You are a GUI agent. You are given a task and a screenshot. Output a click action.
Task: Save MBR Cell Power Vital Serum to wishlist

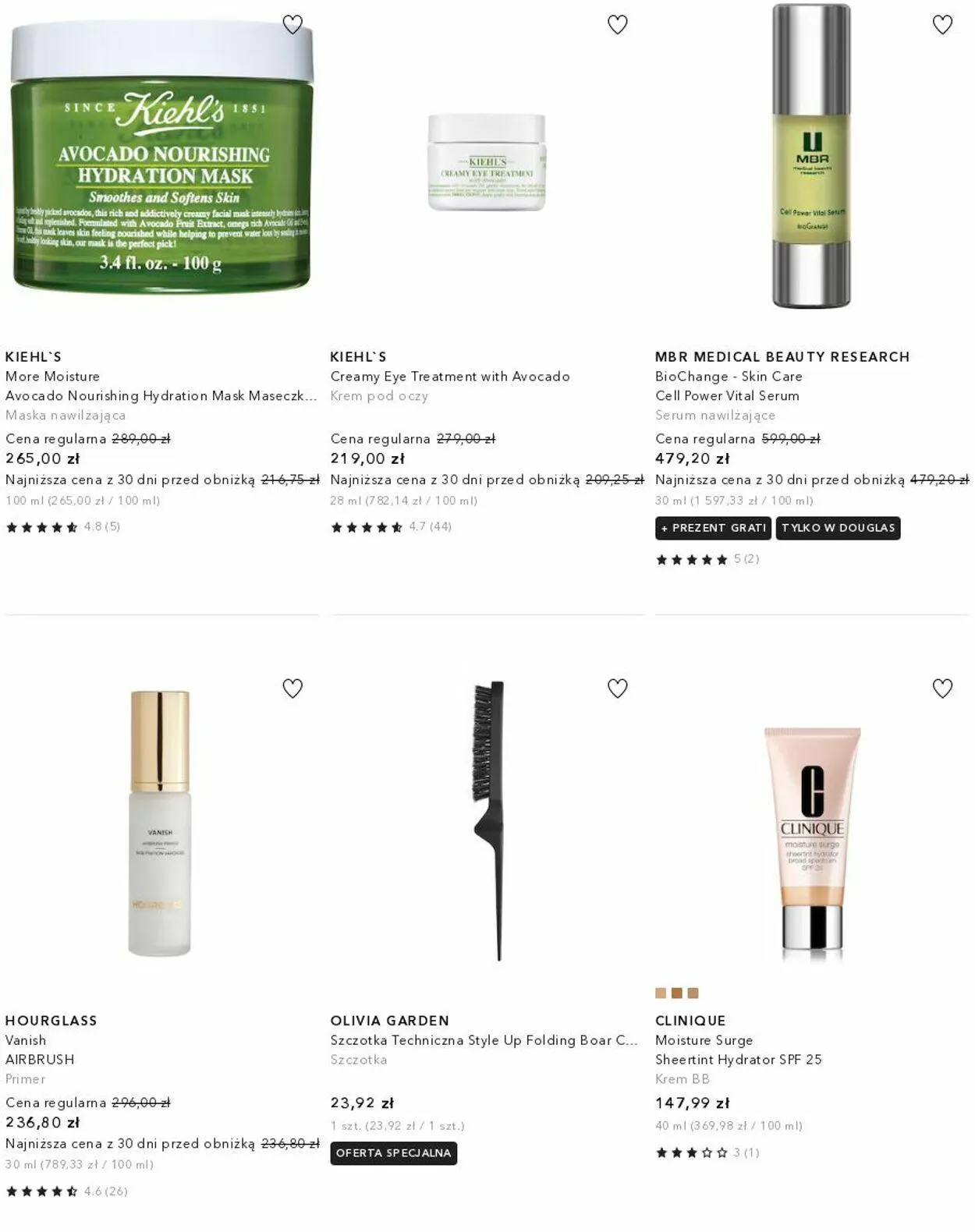pos(942,25)
